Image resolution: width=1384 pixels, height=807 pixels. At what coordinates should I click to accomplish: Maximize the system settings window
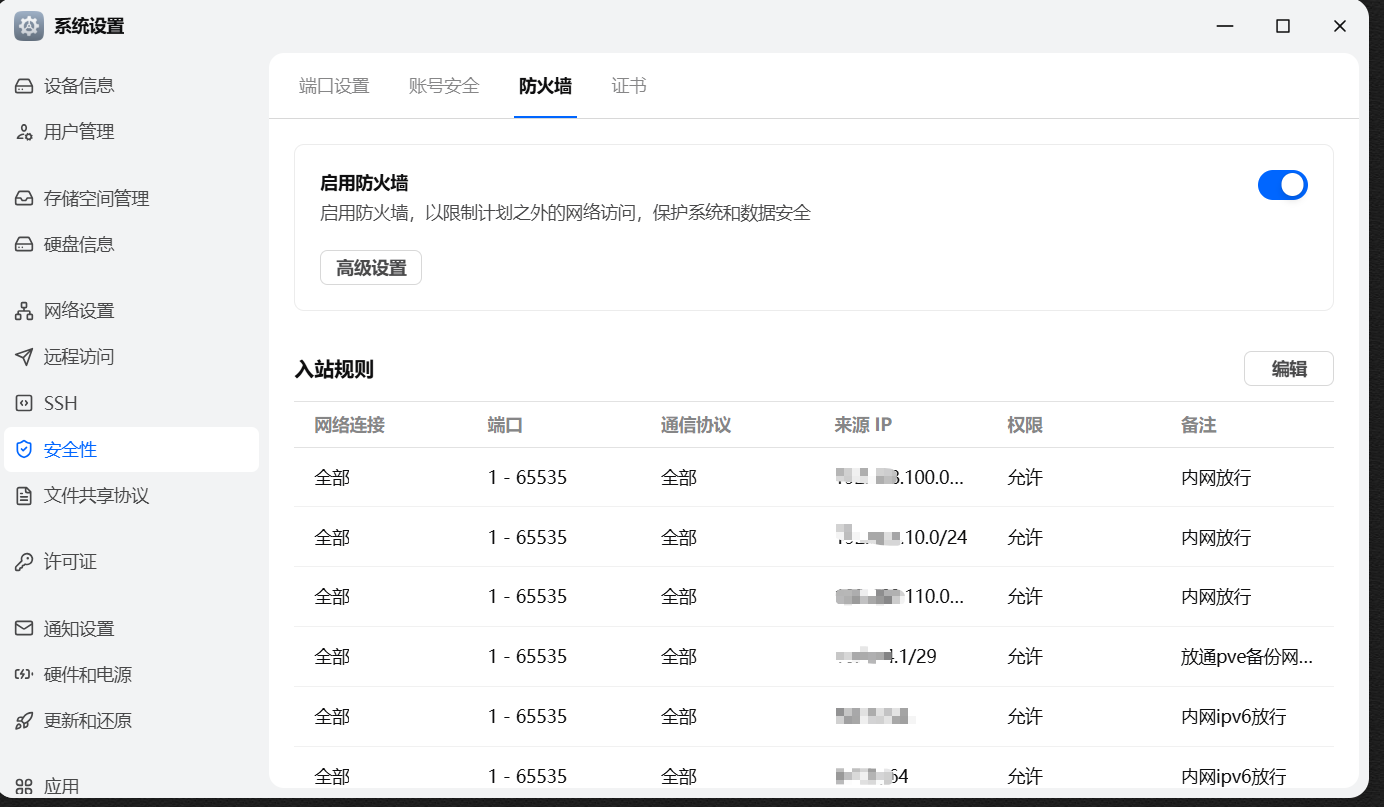1282,27
